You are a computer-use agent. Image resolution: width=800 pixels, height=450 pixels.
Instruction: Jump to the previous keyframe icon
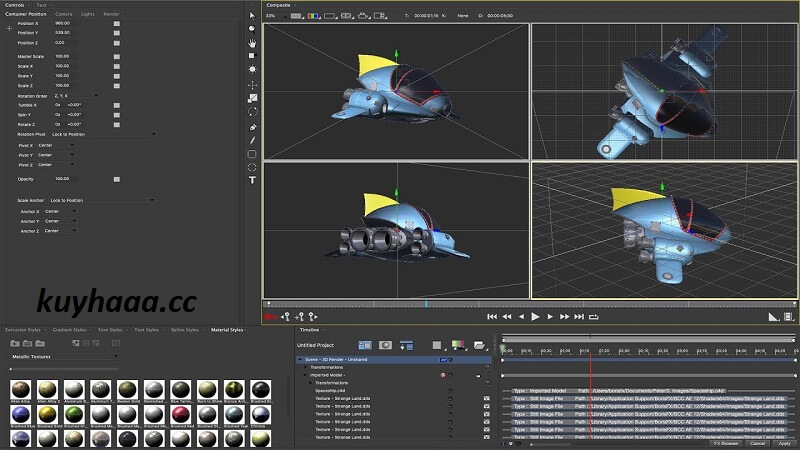285,317
